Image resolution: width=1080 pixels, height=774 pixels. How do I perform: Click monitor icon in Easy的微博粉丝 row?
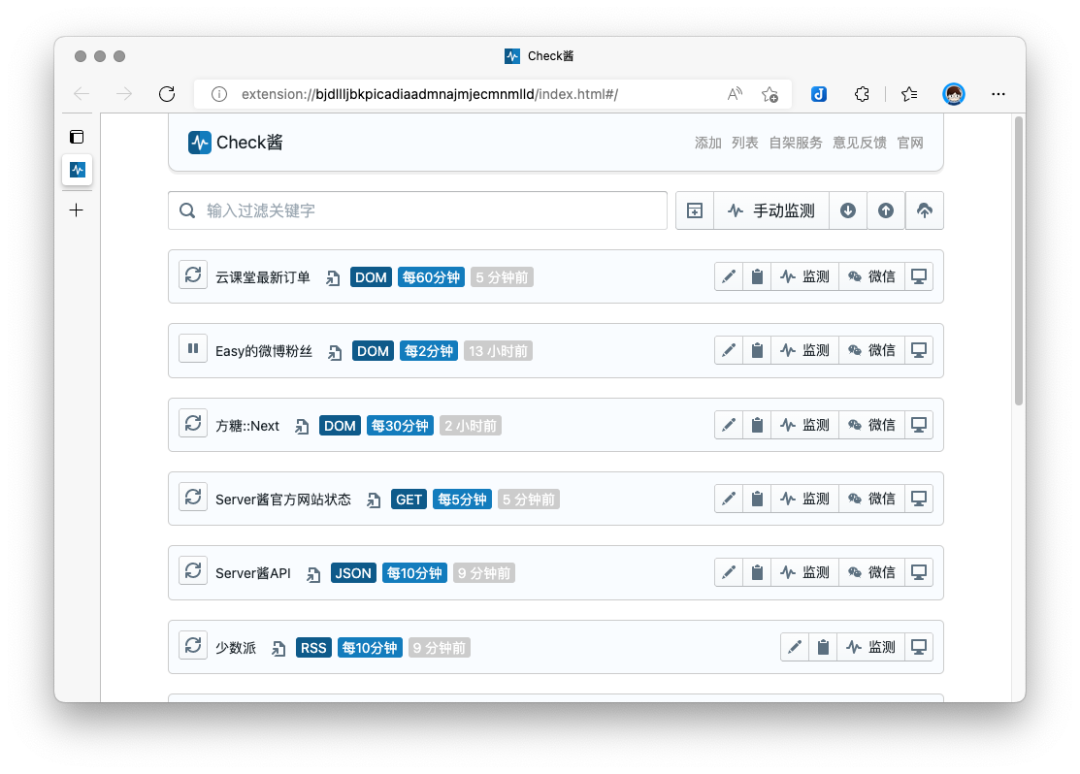click(919, 351)
